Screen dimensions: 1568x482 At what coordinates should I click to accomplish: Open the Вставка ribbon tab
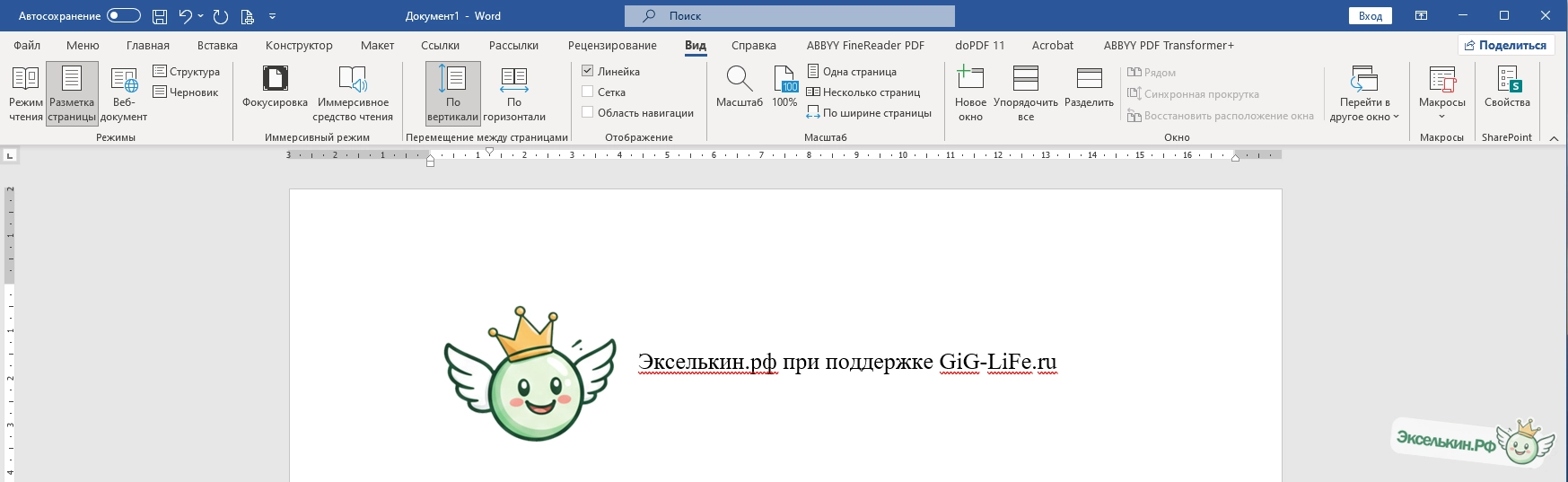click(x=217, y=45)
